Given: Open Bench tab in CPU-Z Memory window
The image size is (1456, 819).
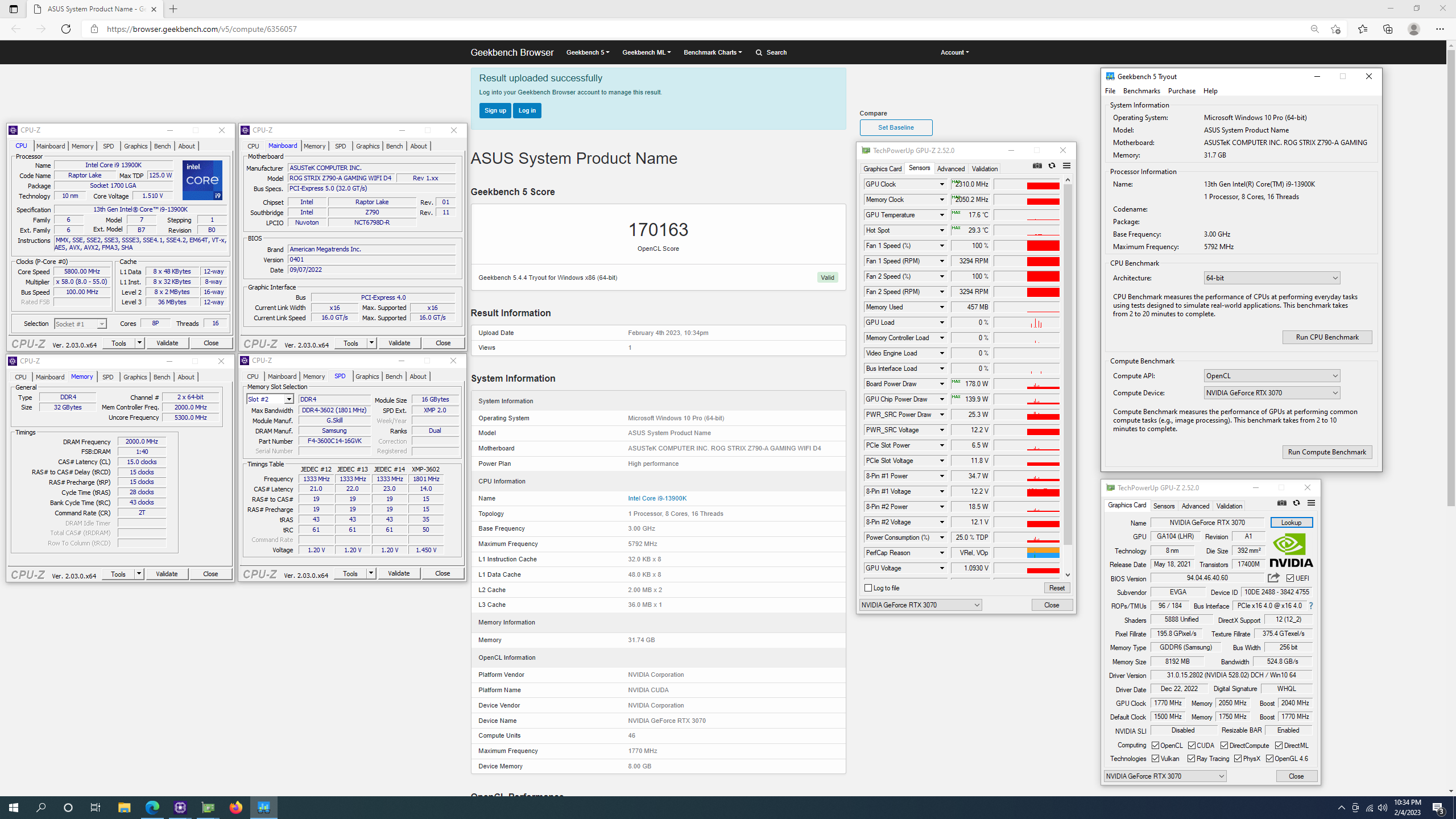Looking at the screenshot, I should tap(162, 377).
